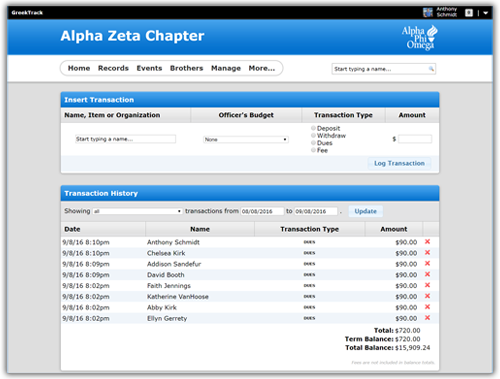This screenshot has width=500, height=379.
Task: Select the Deposit transaction type
Action: tap(313, 128)
